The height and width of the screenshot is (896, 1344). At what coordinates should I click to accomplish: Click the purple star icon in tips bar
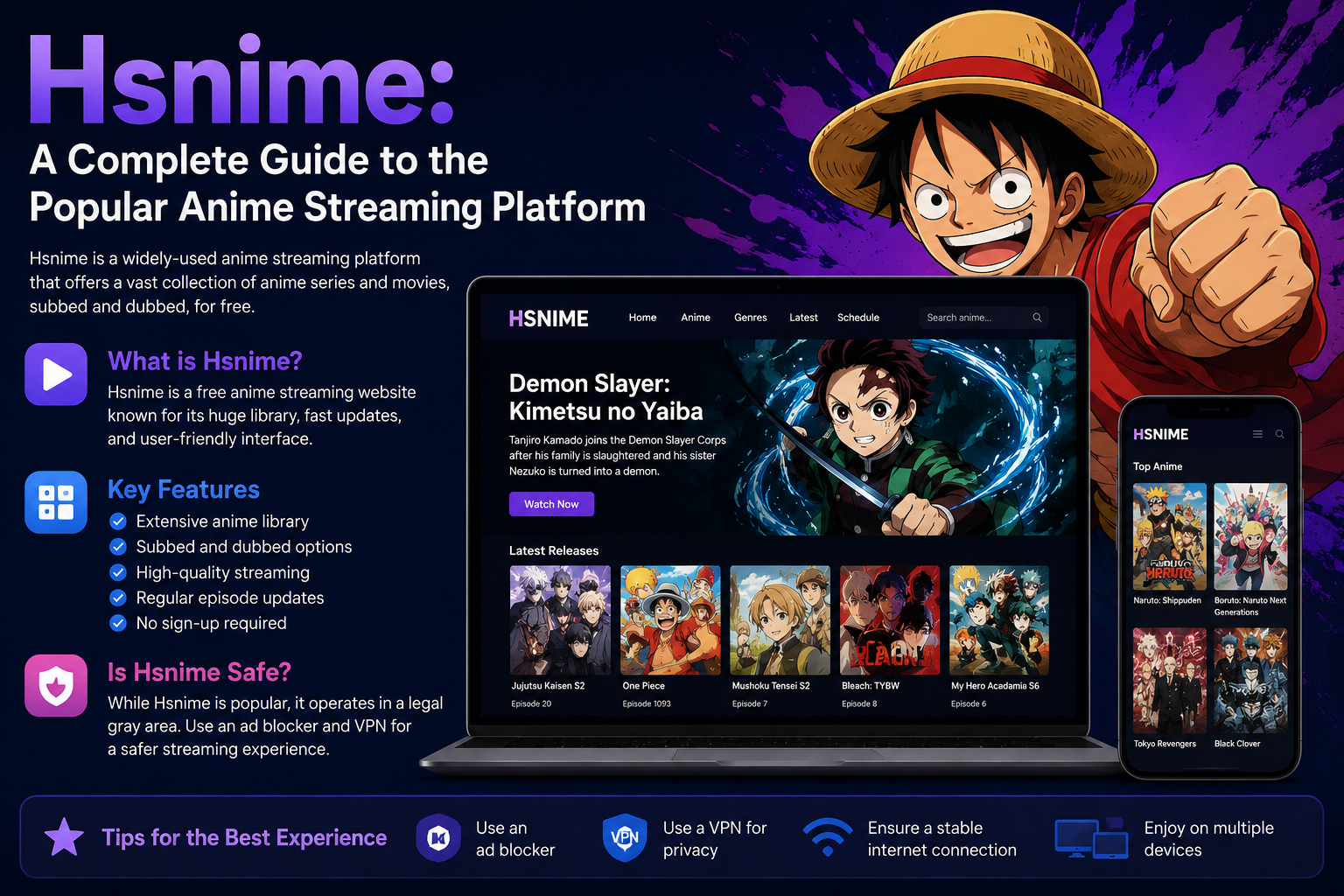click(x=64, y=837)
